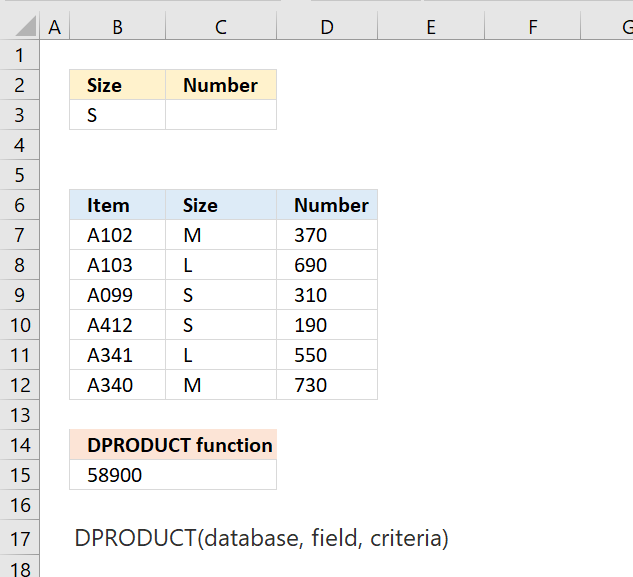
Task: Click the Item header cell
Action: coord(117,205)
